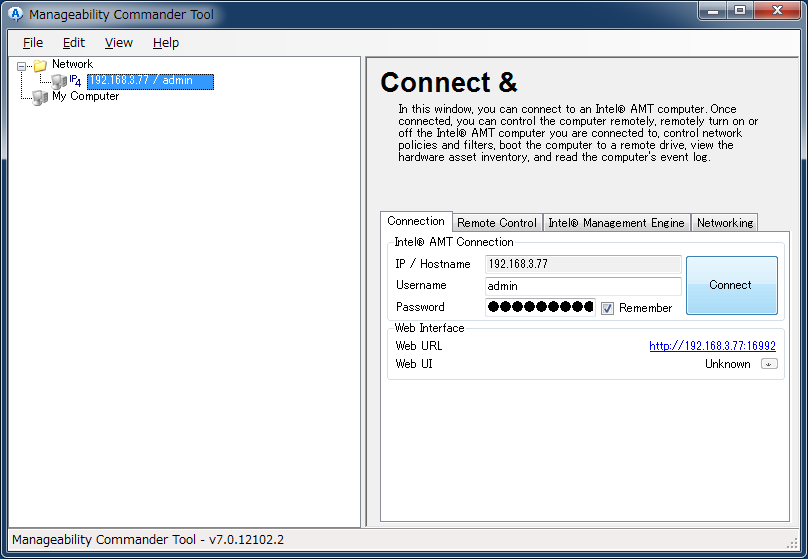Click the resize grip in status bar corner
The width and height of the screenshot is (808, 559).
[x=793, y=543]
